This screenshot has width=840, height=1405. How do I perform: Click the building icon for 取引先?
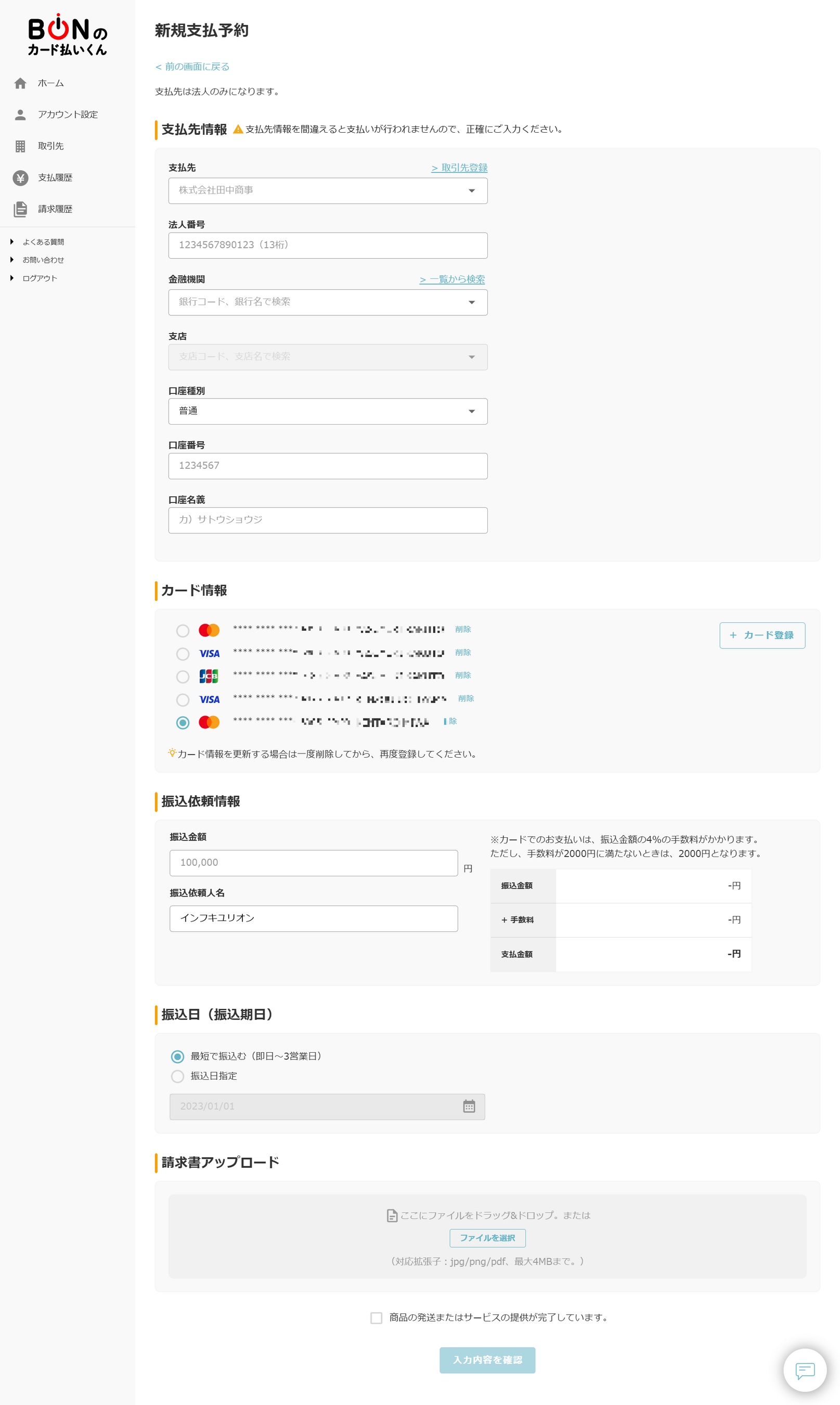(x=20, y=147)
